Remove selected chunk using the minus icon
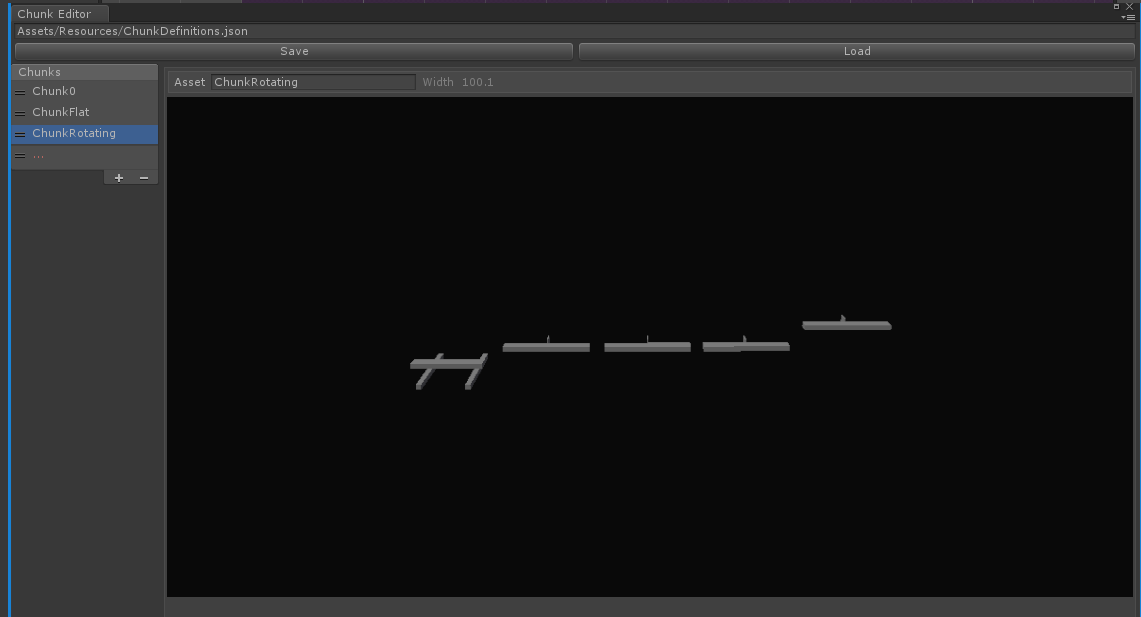Viewport: 1141px width, 617px height. 143,177
